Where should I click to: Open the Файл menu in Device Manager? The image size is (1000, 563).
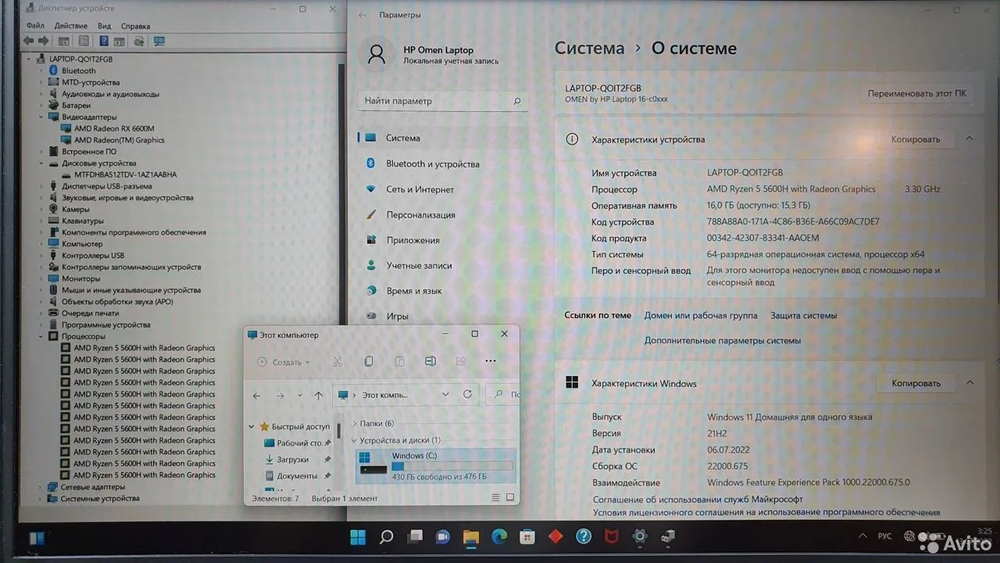pos(35,26)
